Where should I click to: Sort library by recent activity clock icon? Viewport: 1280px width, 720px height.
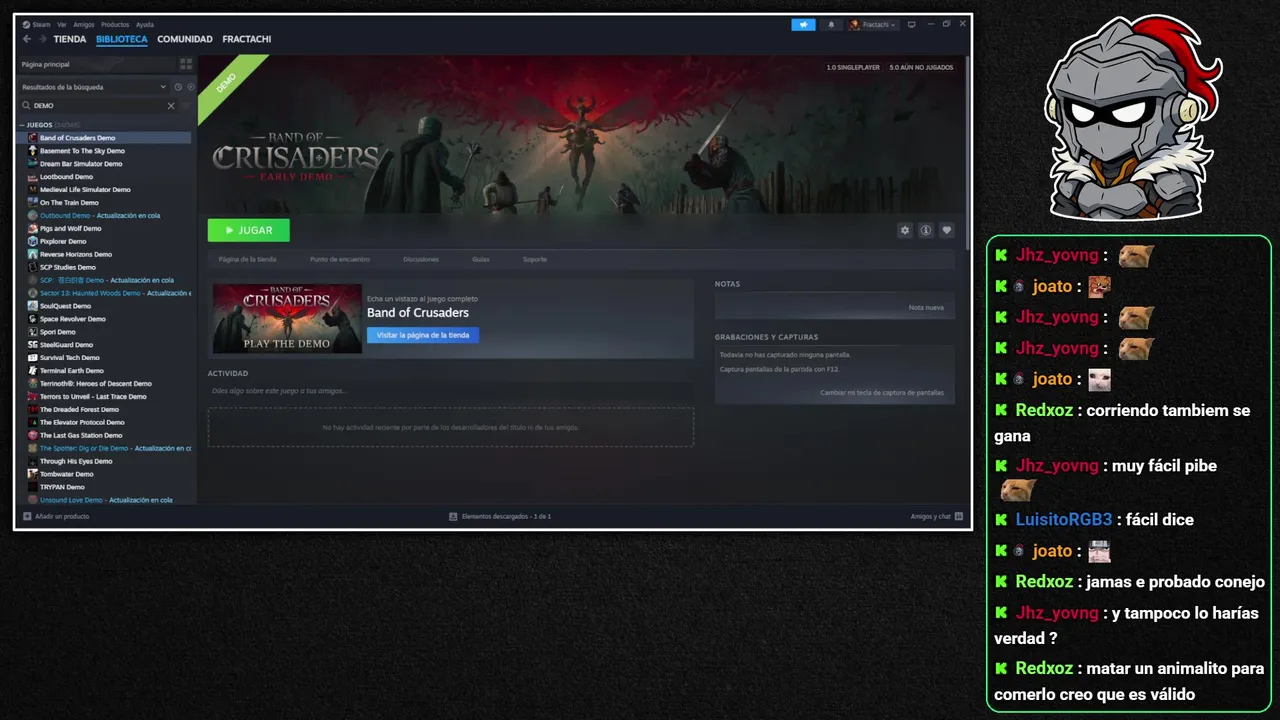tap(178, 87)
